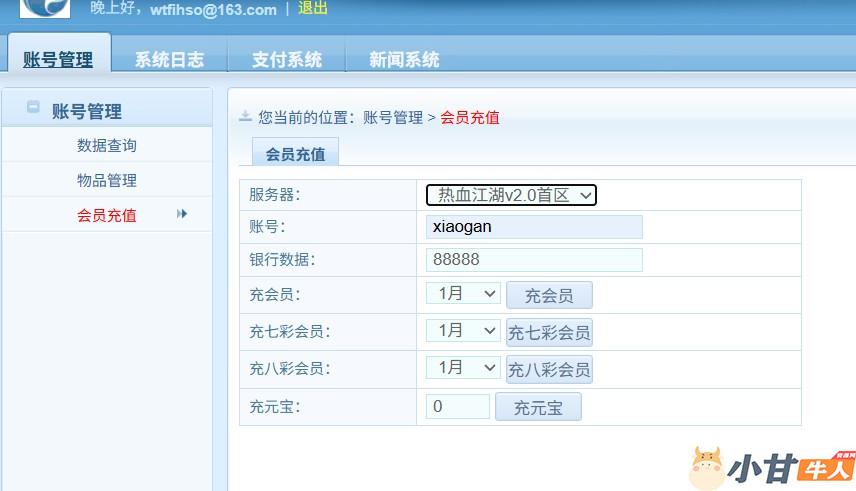856x491 pixels.
Task: Open the 充七彩会员 month dropdown
Action: (x=463, y=331)
